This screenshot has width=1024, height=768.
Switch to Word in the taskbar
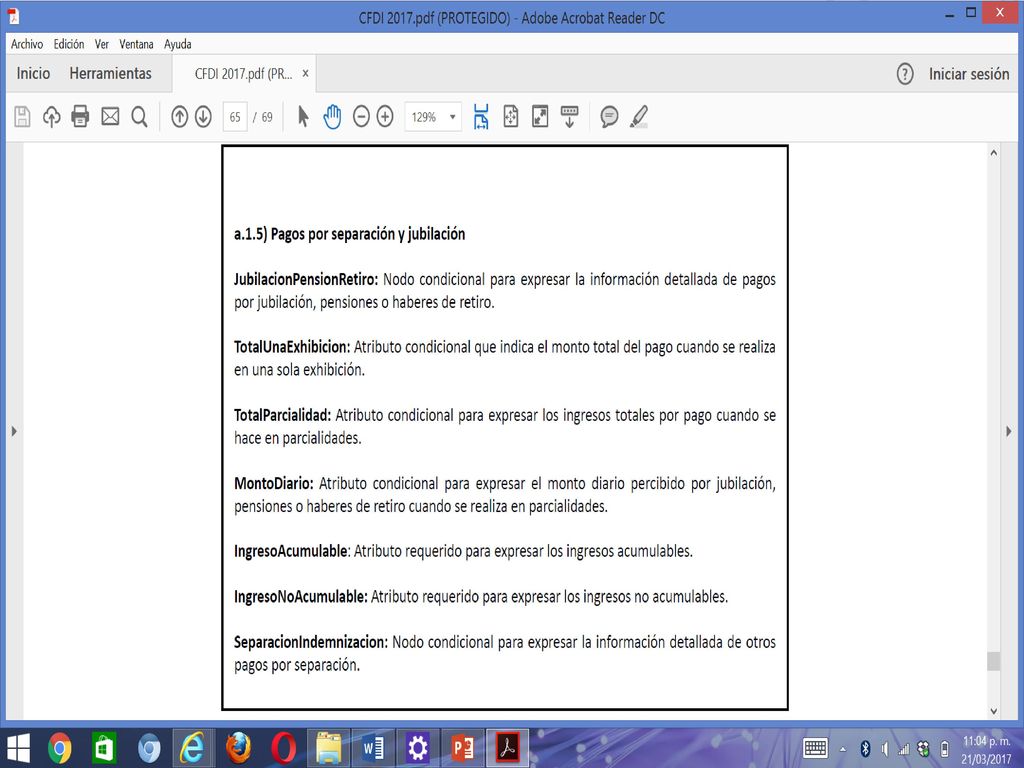click(373, 748)
